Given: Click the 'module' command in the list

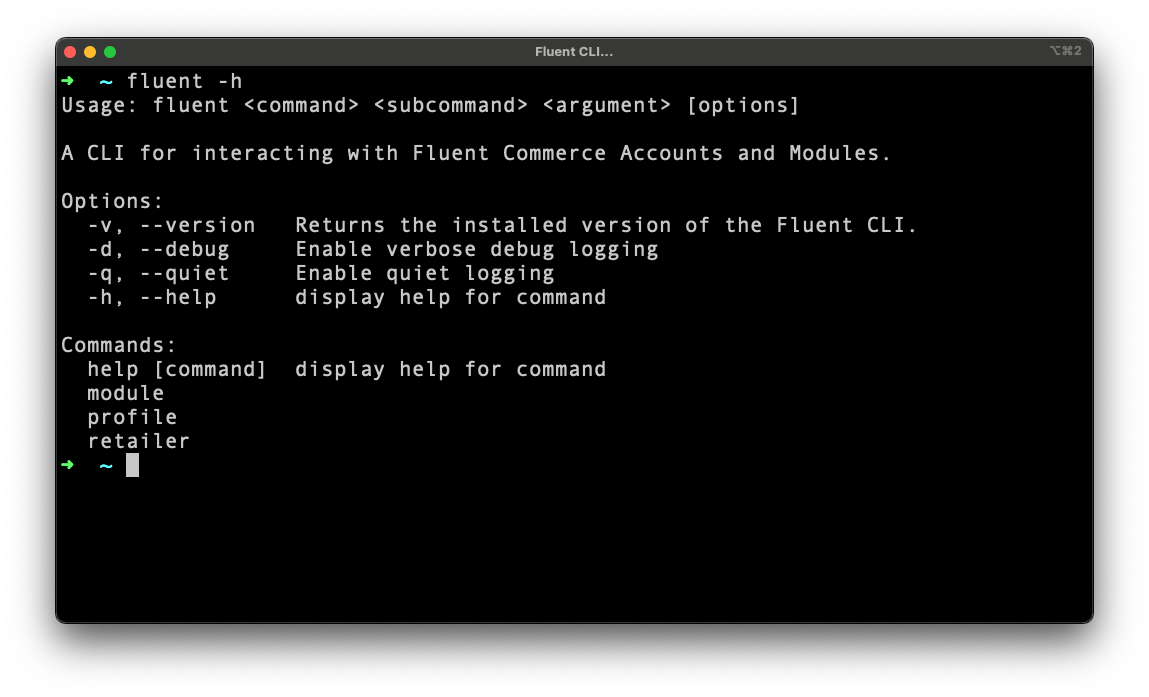Looking at the screenshot, I should (x=125, y=393).
